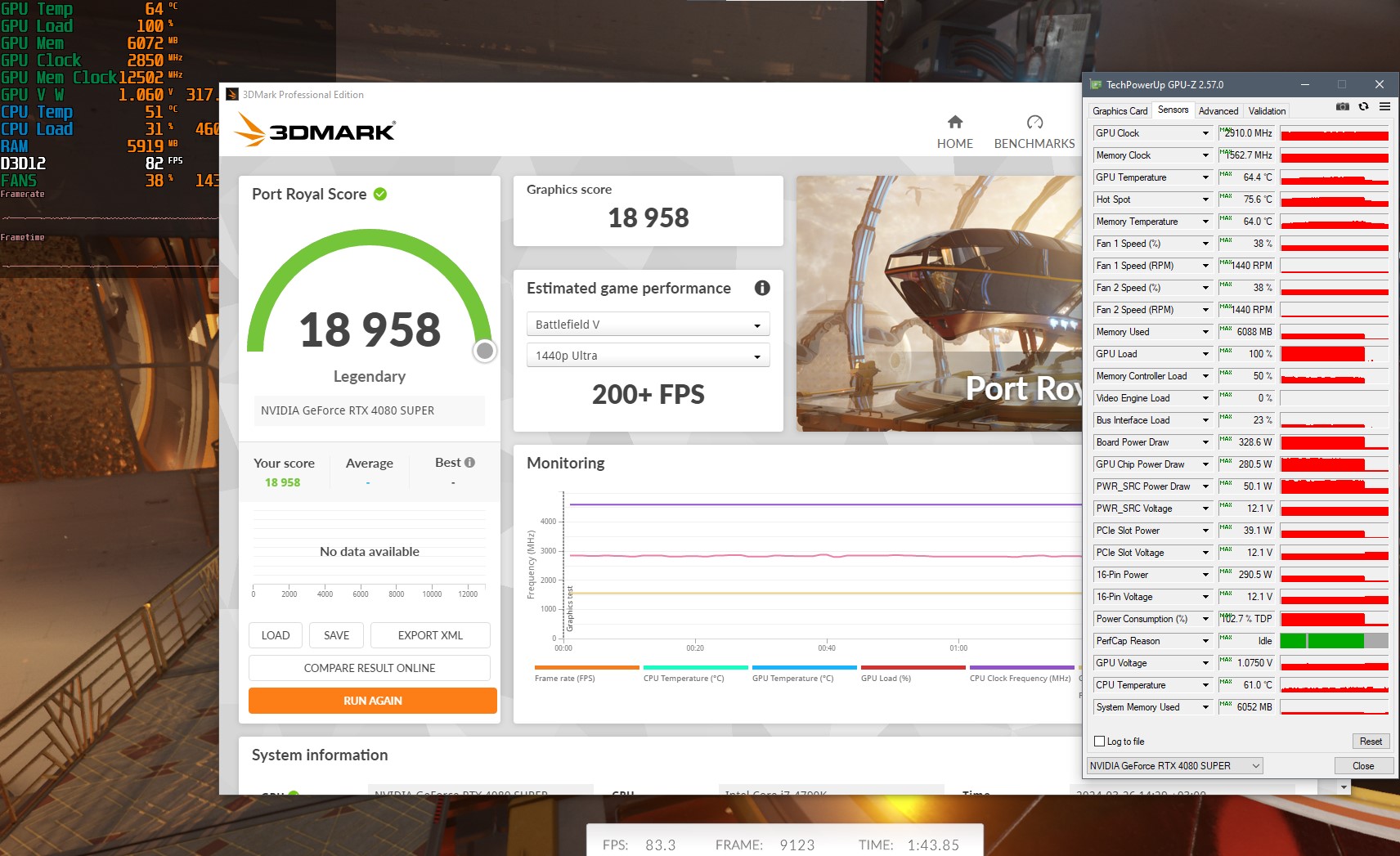This screenshot has width=1400, height=856.
Task: Open the Battlefield V game dropdown
Action: 648,325
